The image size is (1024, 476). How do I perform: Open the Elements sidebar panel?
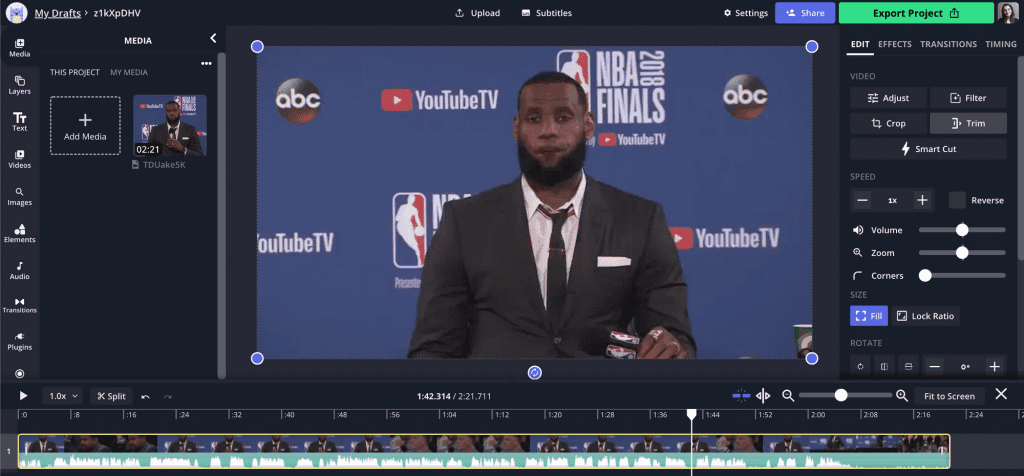point(20,233)
